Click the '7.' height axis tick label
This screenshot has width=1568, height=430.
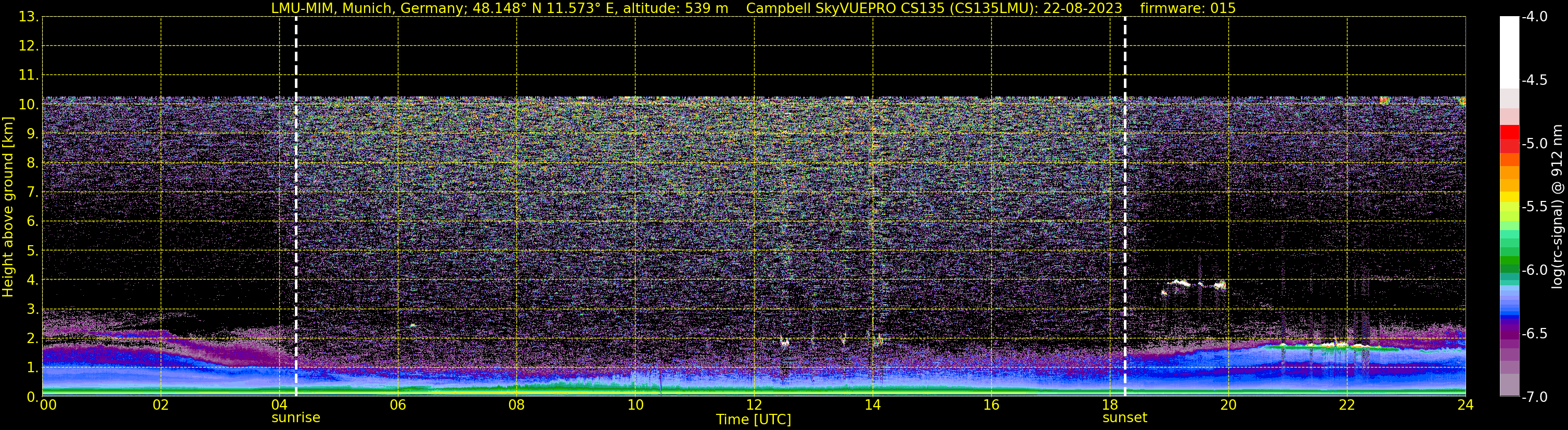[32, 193]
